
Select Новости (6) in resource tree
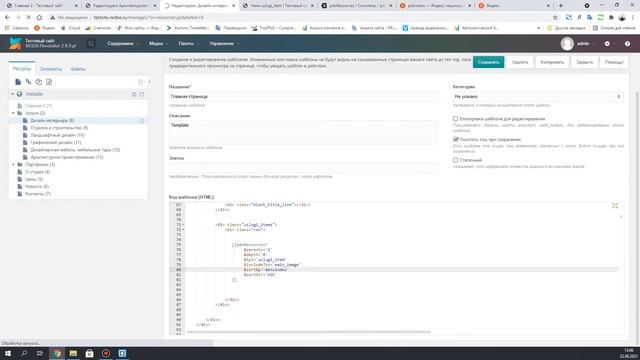click(37, 187)
